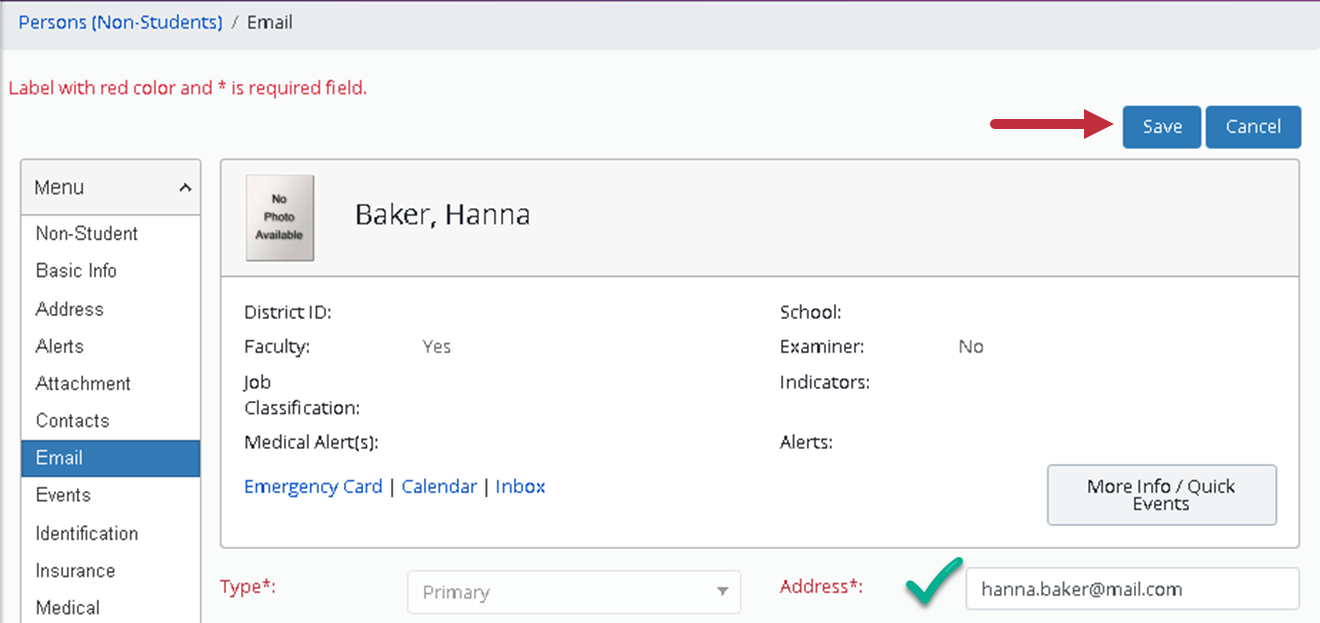Select Basic Info menu item
The image size is (1320, 623).
[76, 270]
